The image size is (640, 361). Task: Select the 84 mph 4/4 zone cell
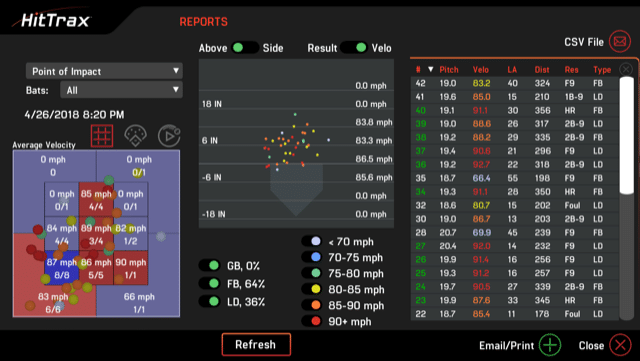click(x=62, y=234)
